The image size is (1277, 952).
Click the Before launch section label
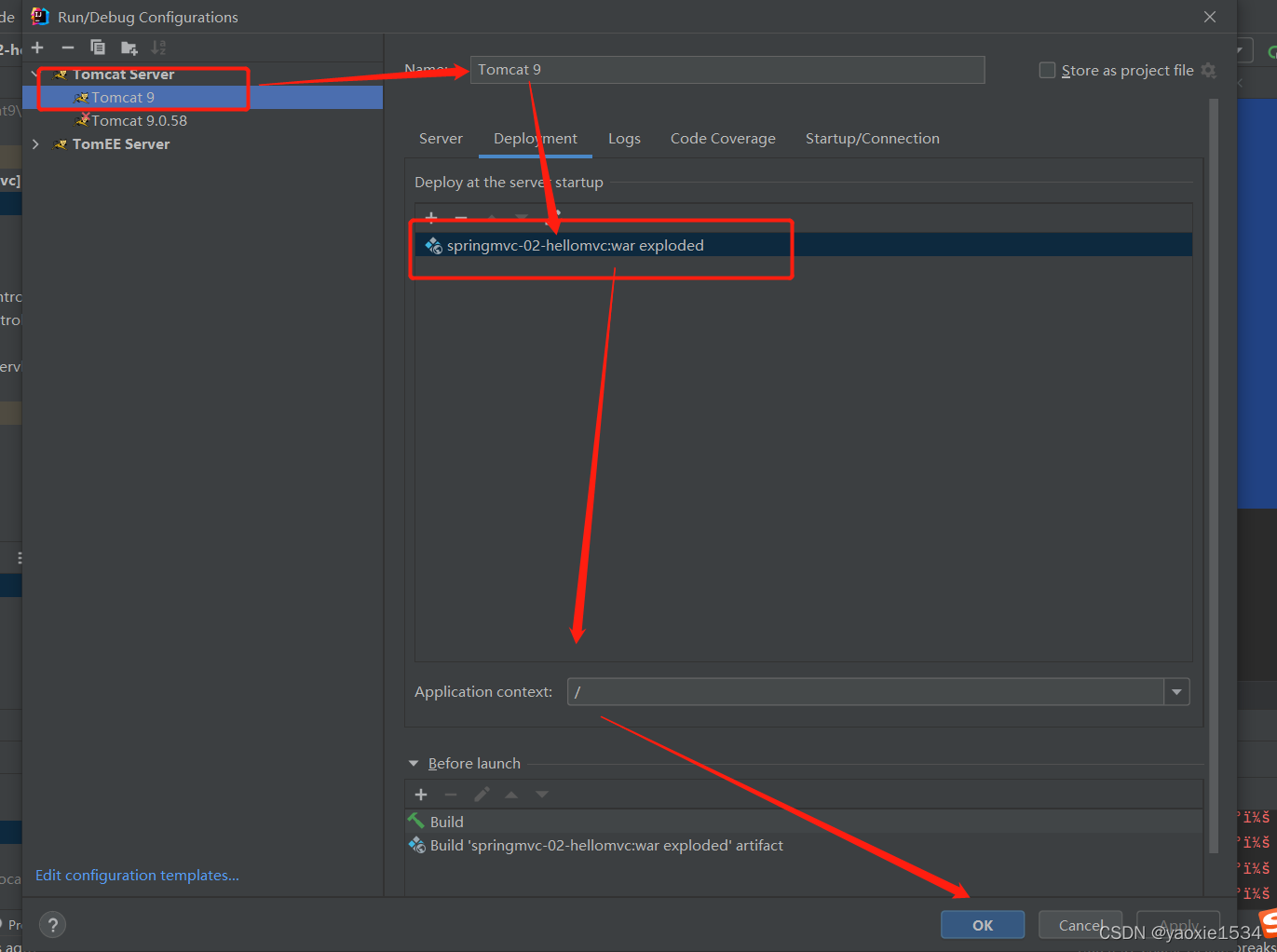point(474,764)
